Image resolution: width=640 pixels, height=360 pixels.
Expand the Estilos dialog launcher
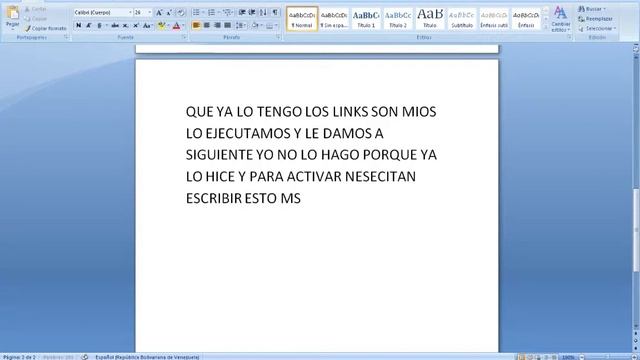click(569, 37)
